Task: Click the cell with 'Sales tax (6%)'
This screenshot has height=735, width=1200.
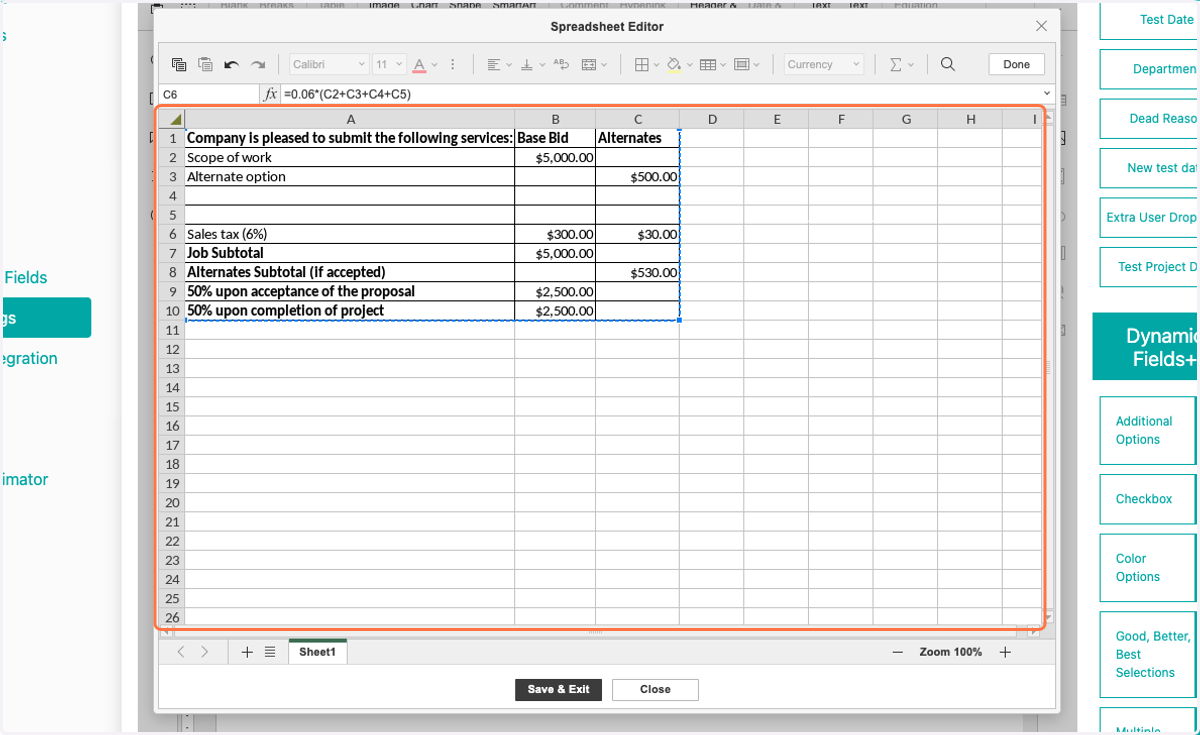Action: (x=350, y=234)
